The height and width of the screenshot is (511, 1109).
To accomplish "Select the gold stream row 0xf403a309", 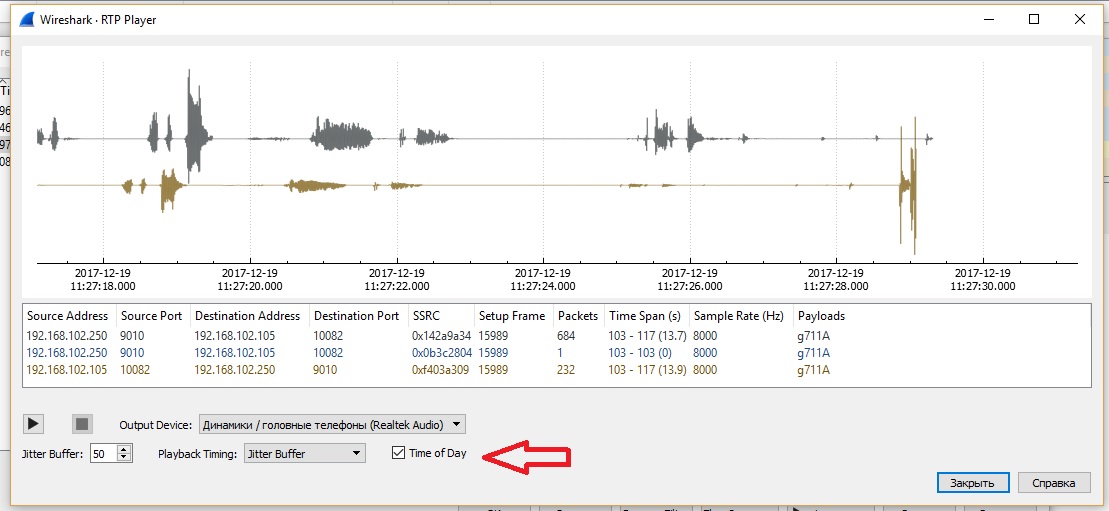I will (440, 370).
